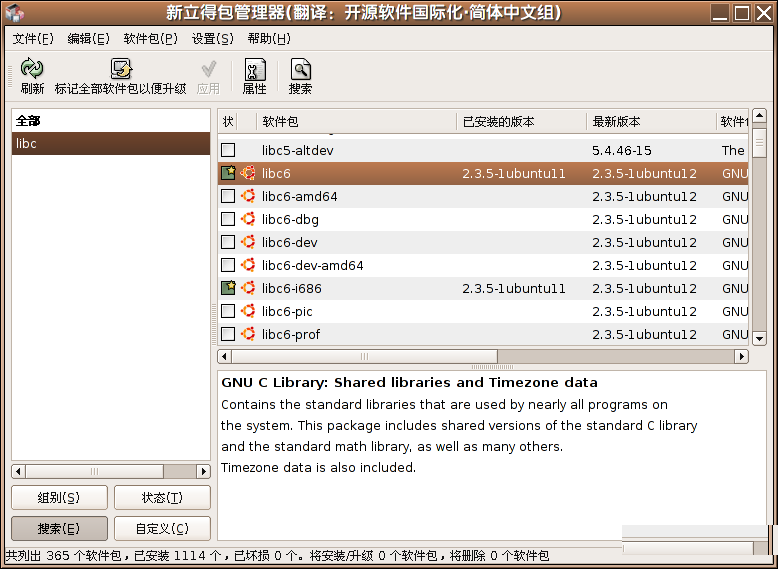This screenshot has width=778, height=569.
Task: Select the libc6-dev-amd64 package name
Action: pyautogui.click(x=313, y=265)
